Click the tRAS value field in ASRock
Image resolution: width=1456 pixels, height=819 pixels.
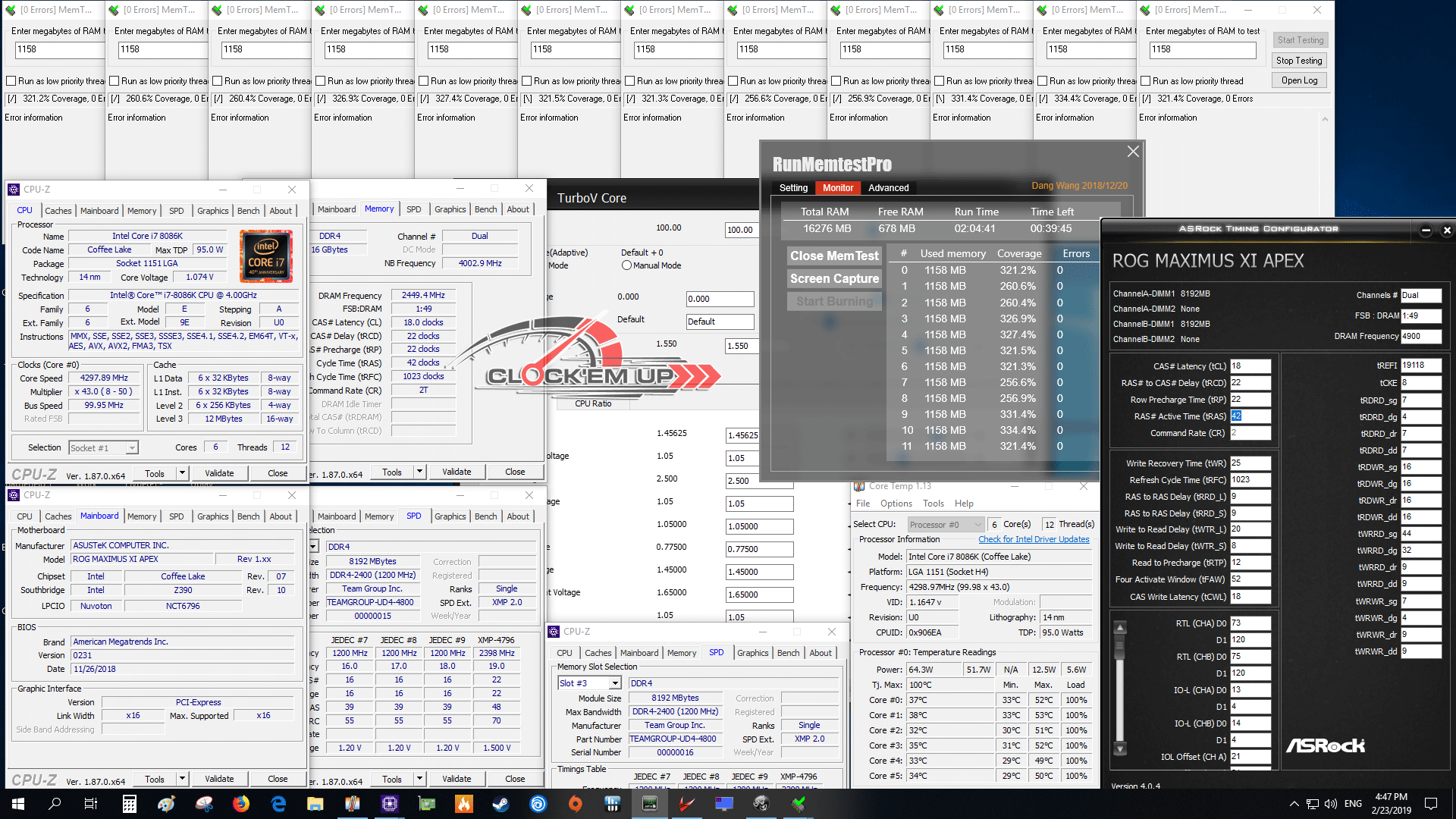(x=1249, y=416)
